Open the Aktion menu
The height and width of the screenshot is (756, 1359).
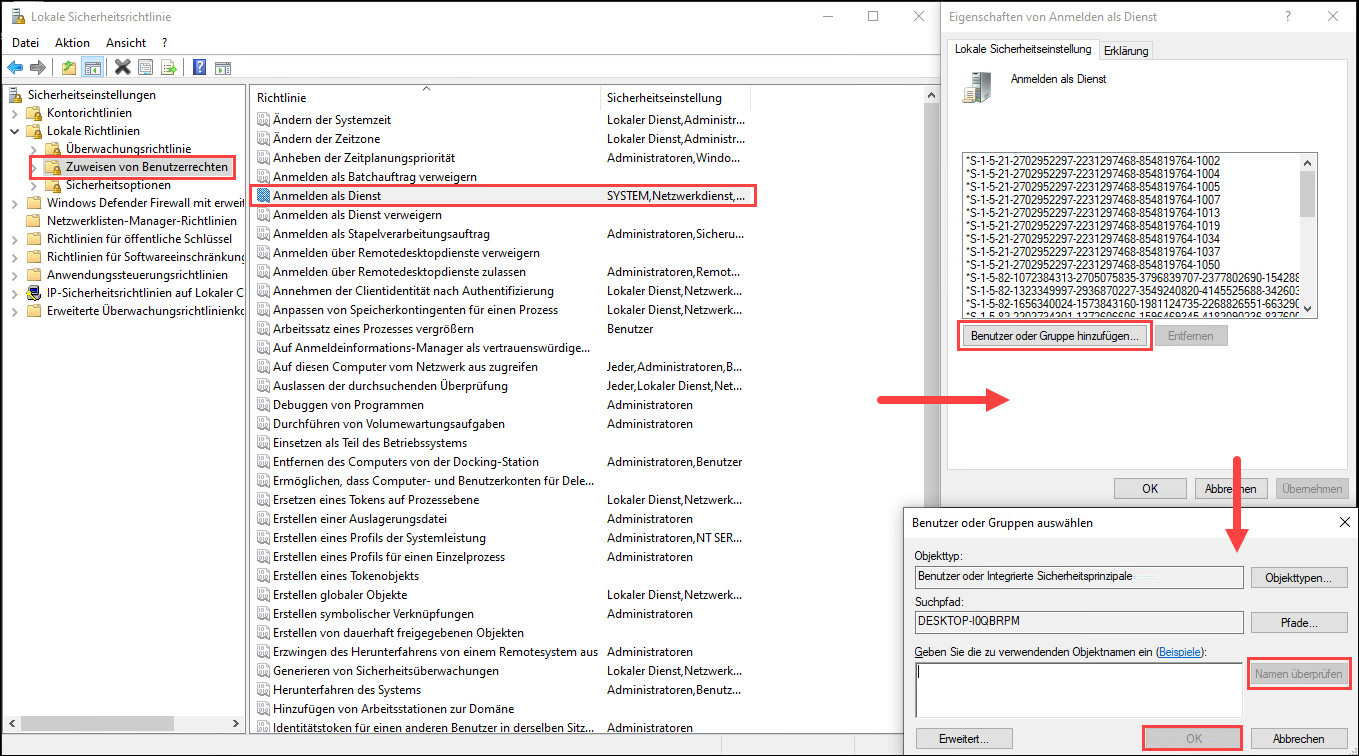pos(72,43)
